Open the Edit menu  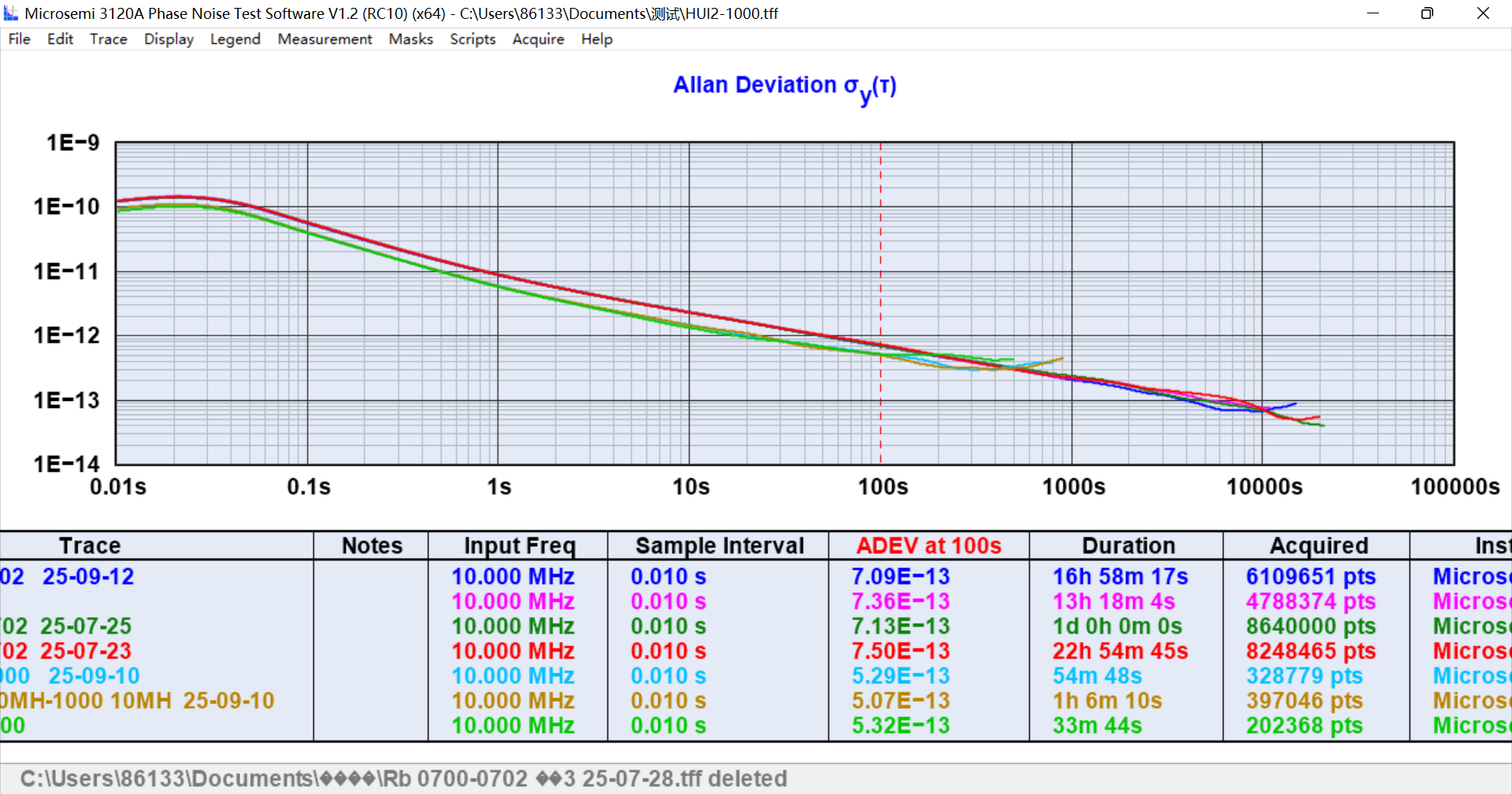(60, 39)
